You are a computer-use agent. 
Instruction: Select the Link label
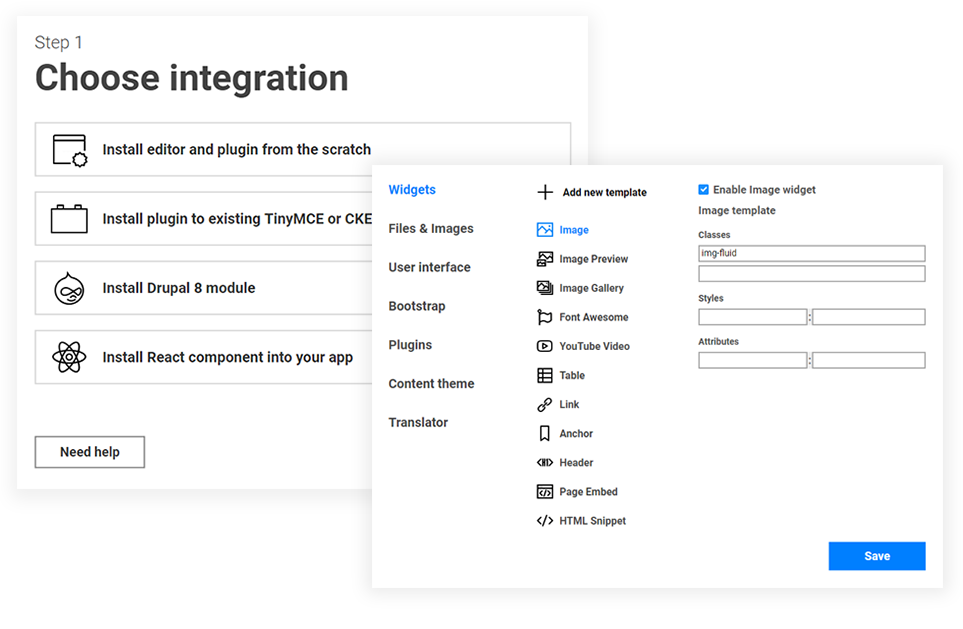[569, 404]
